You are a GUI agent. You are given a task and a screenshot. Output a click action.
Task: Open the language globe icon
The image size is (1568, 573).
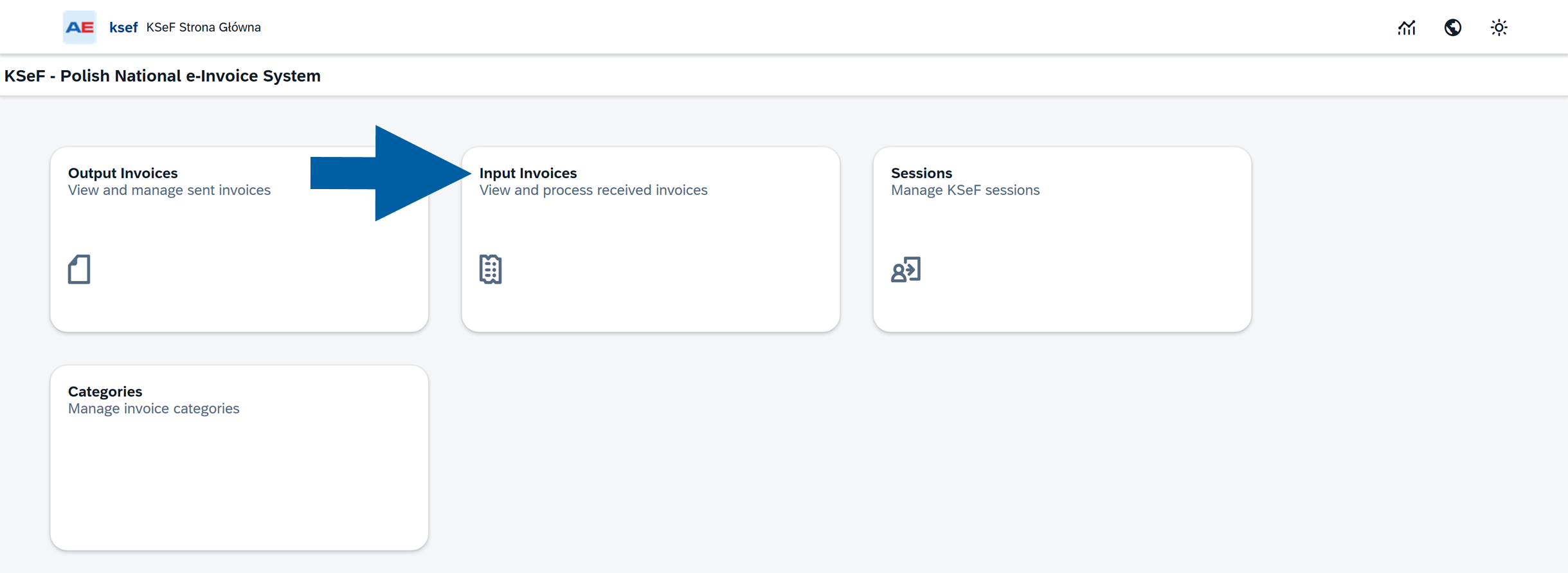click(x=1452, y=28)
